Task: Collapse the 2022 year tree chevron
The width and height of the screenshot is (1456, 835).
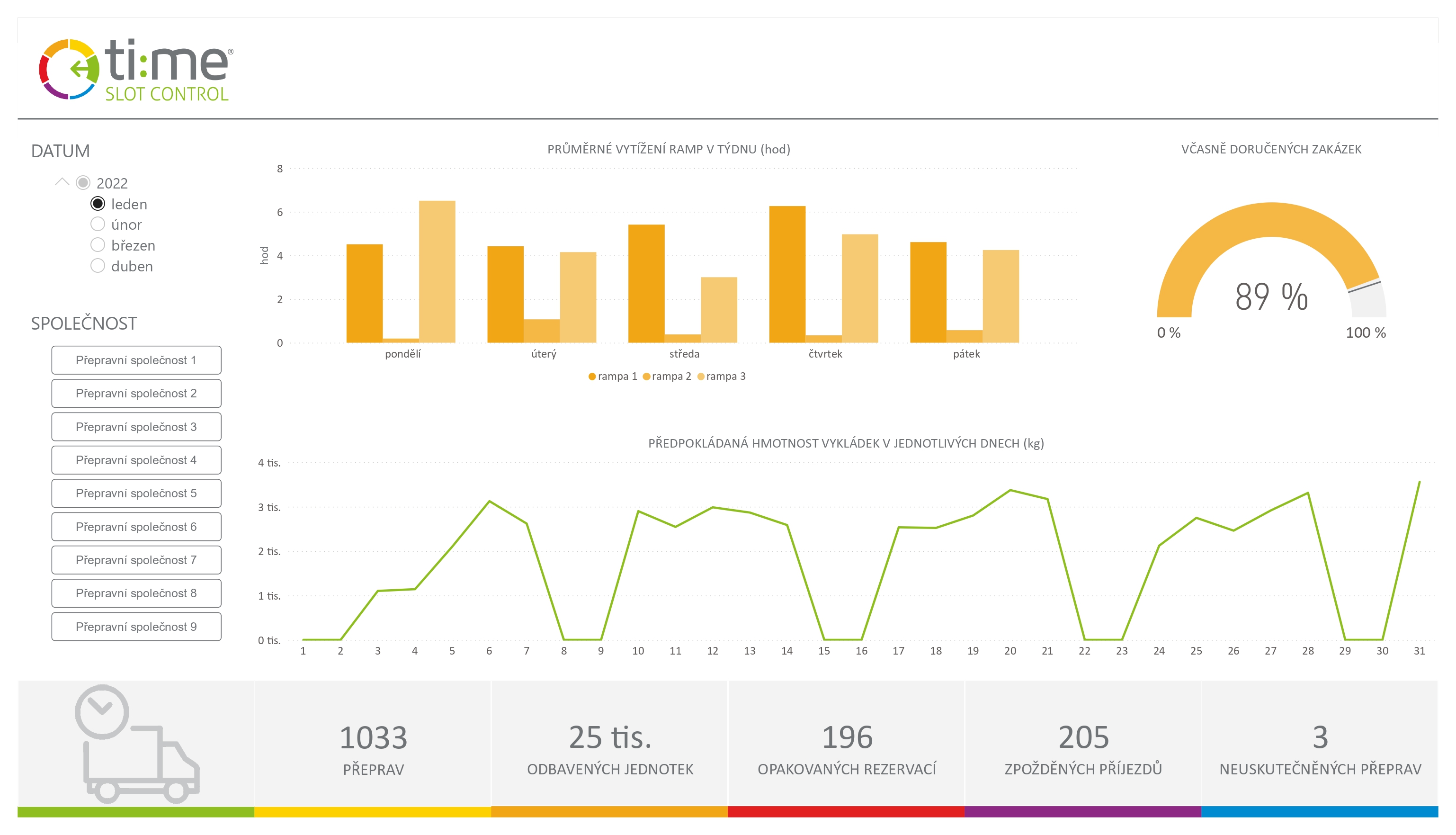Action: click(62, 182)
